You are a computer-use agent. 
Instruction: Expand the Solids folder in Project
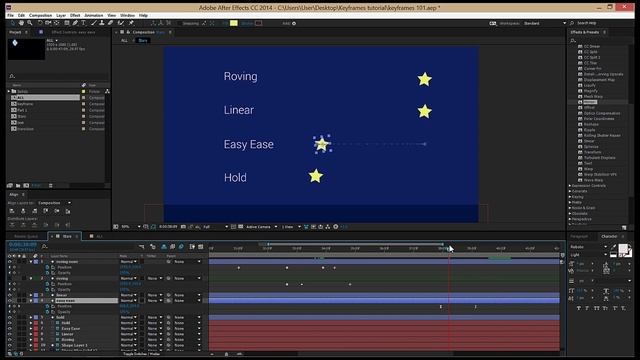pos(9,91)
